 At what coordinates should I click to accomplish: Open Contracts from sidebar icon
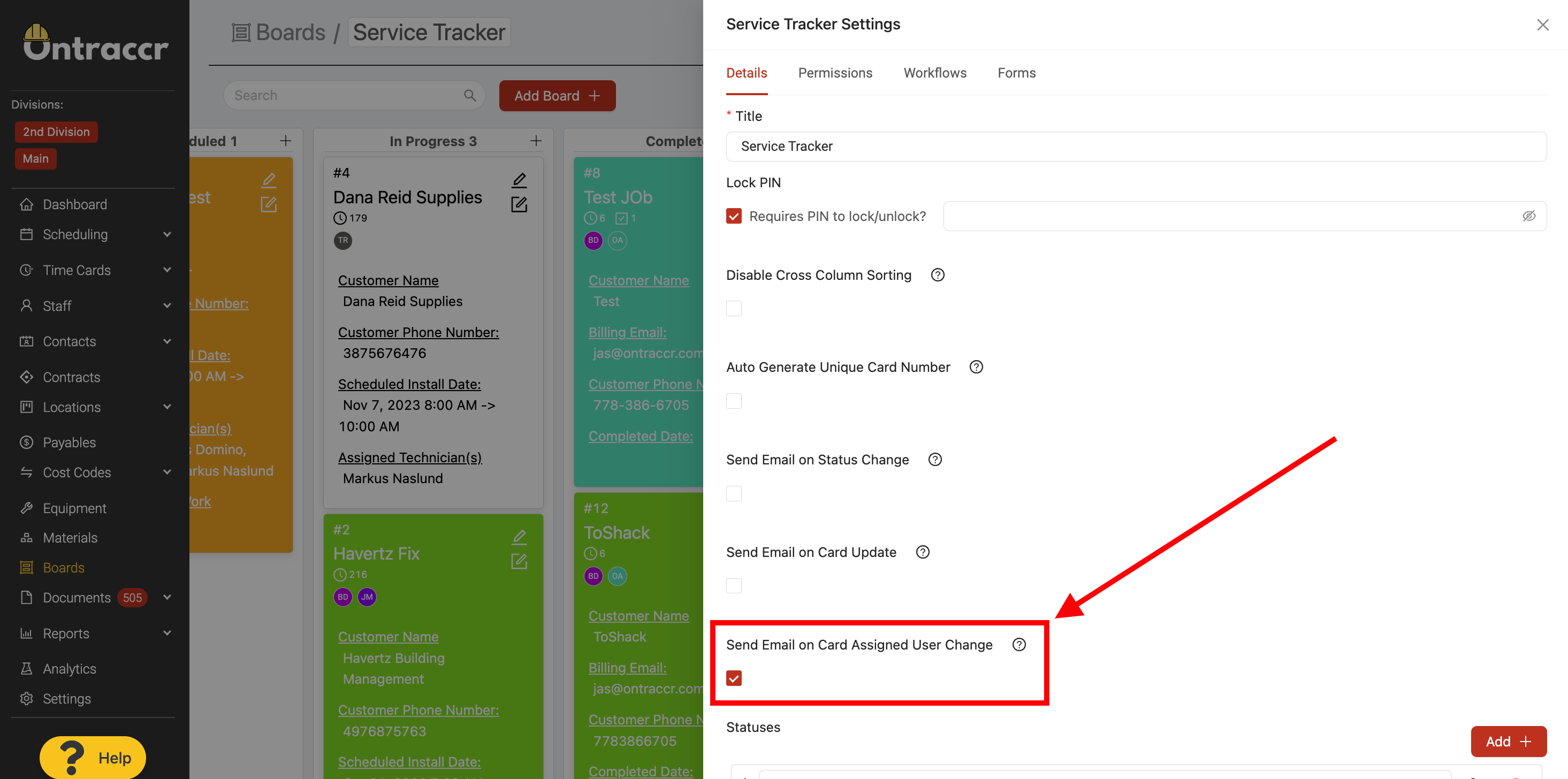point(26,377)
